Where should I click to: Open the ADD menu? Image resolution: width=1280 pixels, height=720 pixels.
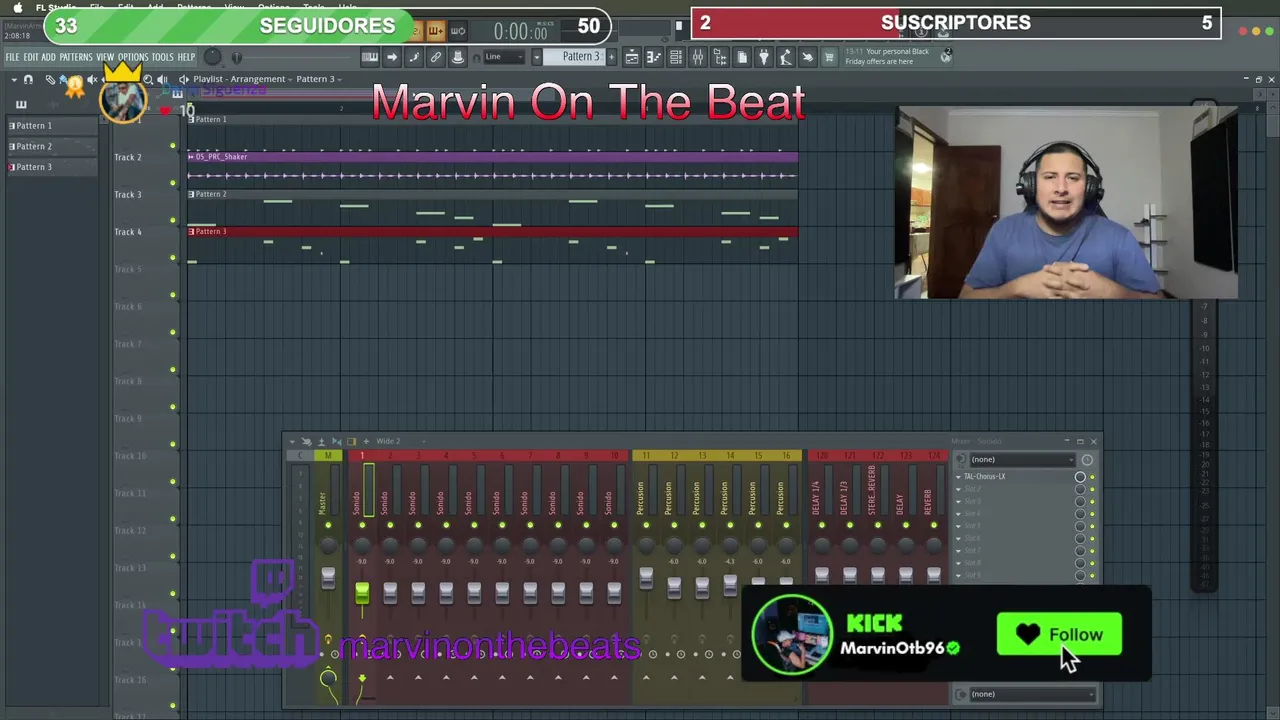pos(48,57)
